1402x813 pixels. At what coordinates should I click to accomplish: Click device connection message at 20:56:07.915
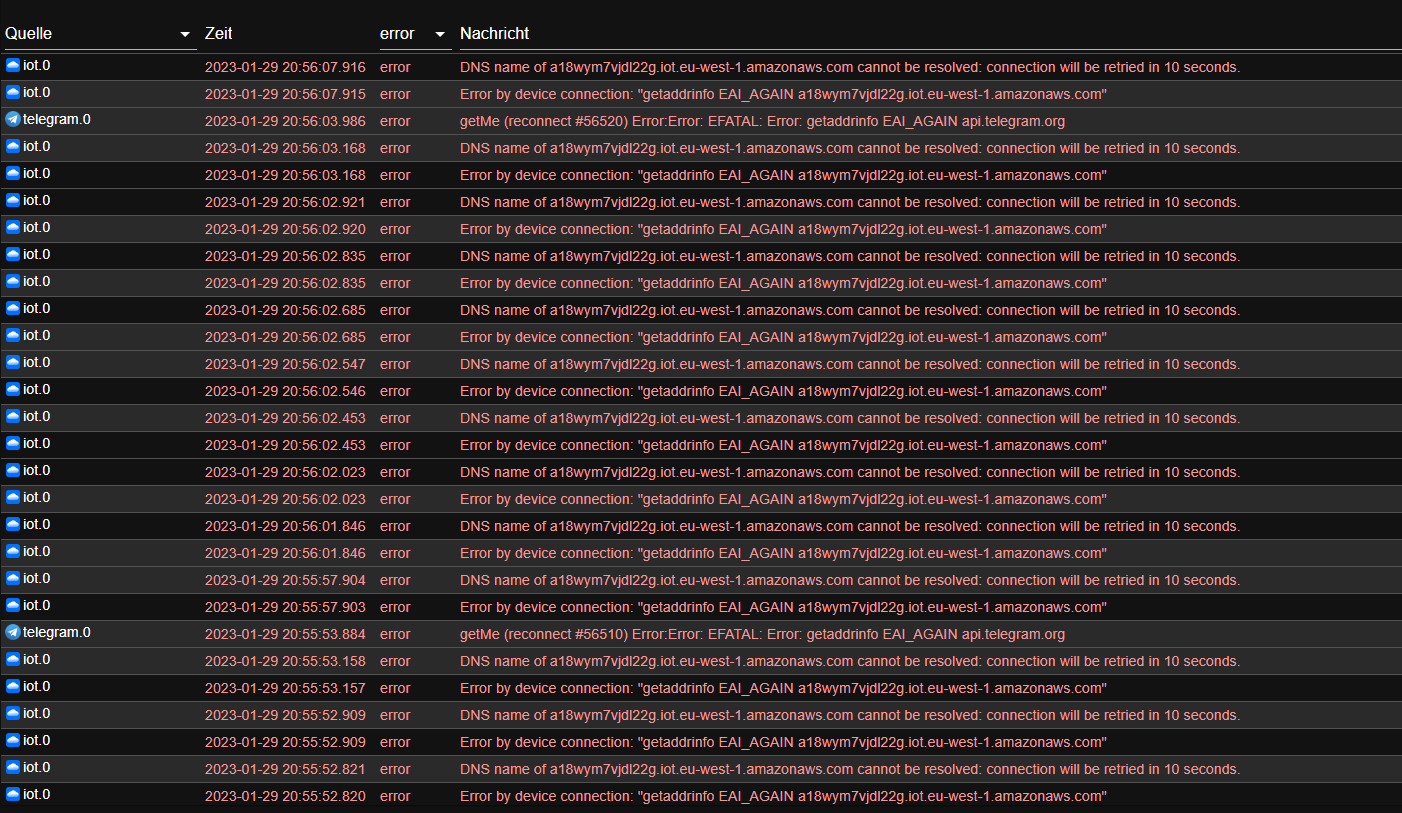[x=783, y=94]
